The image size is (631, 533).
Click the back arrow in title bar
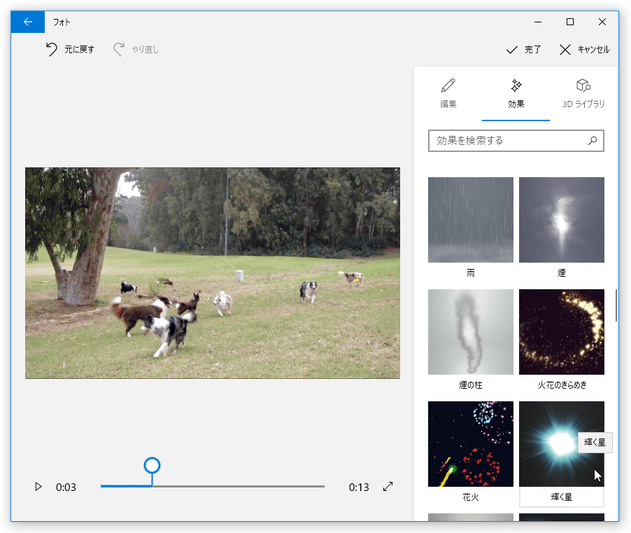click(27, 21)
